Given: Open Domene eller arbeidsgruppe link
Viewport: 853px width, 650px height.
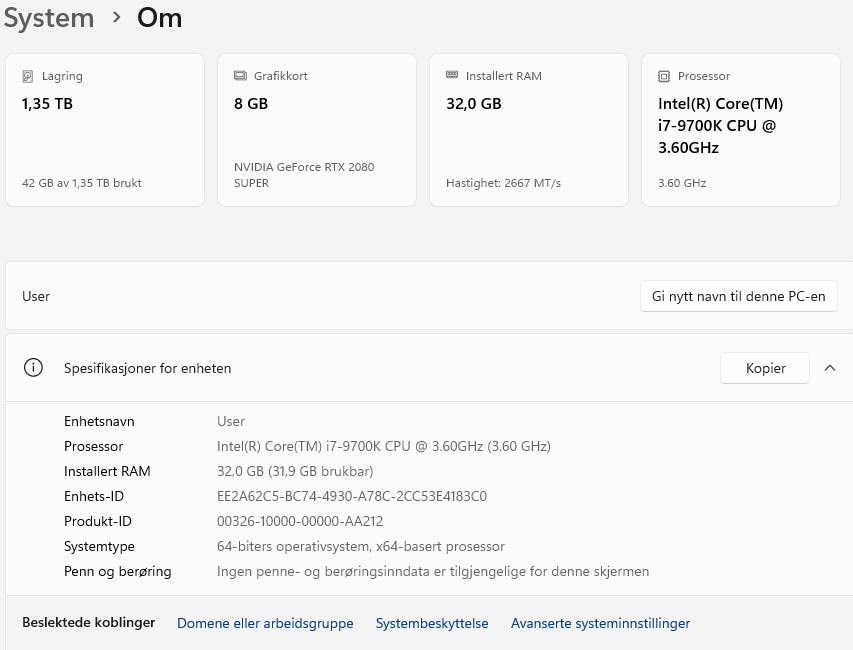Looking at the screenshot, I should click(265, 623).
